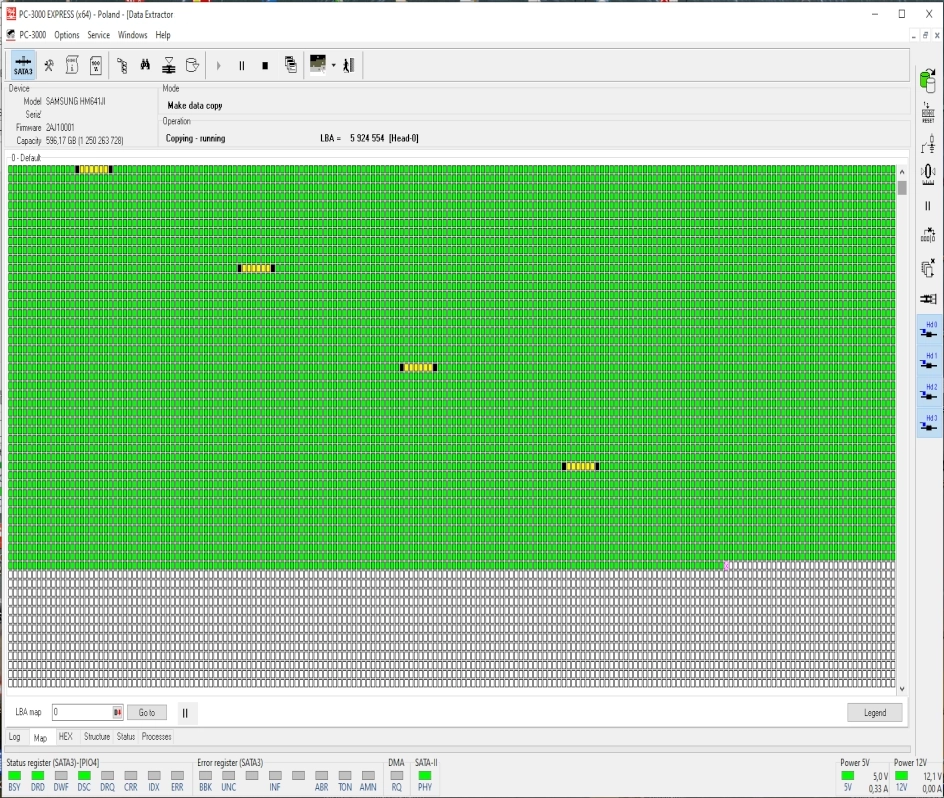
Task: Open the Options menu
Action: click(x=67, y=35)
